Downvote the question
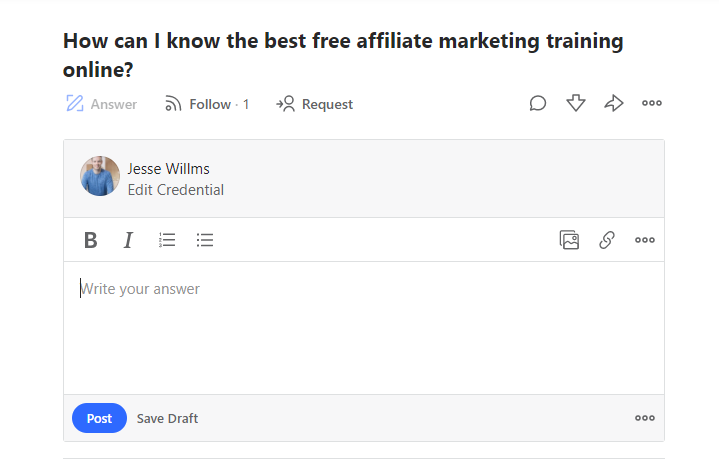The width and height of the screenshot is (719, 473). (x=575, y=103)
